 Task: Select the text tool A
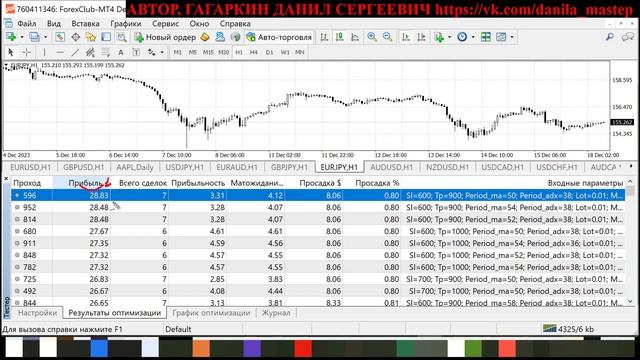[120, 52]
